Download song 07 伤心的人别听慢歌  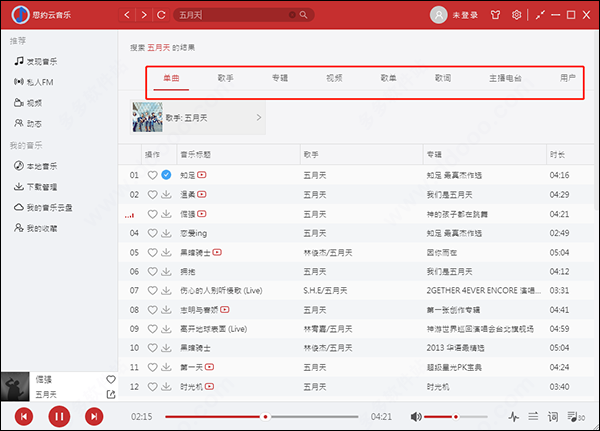click(x=166, y=291)
